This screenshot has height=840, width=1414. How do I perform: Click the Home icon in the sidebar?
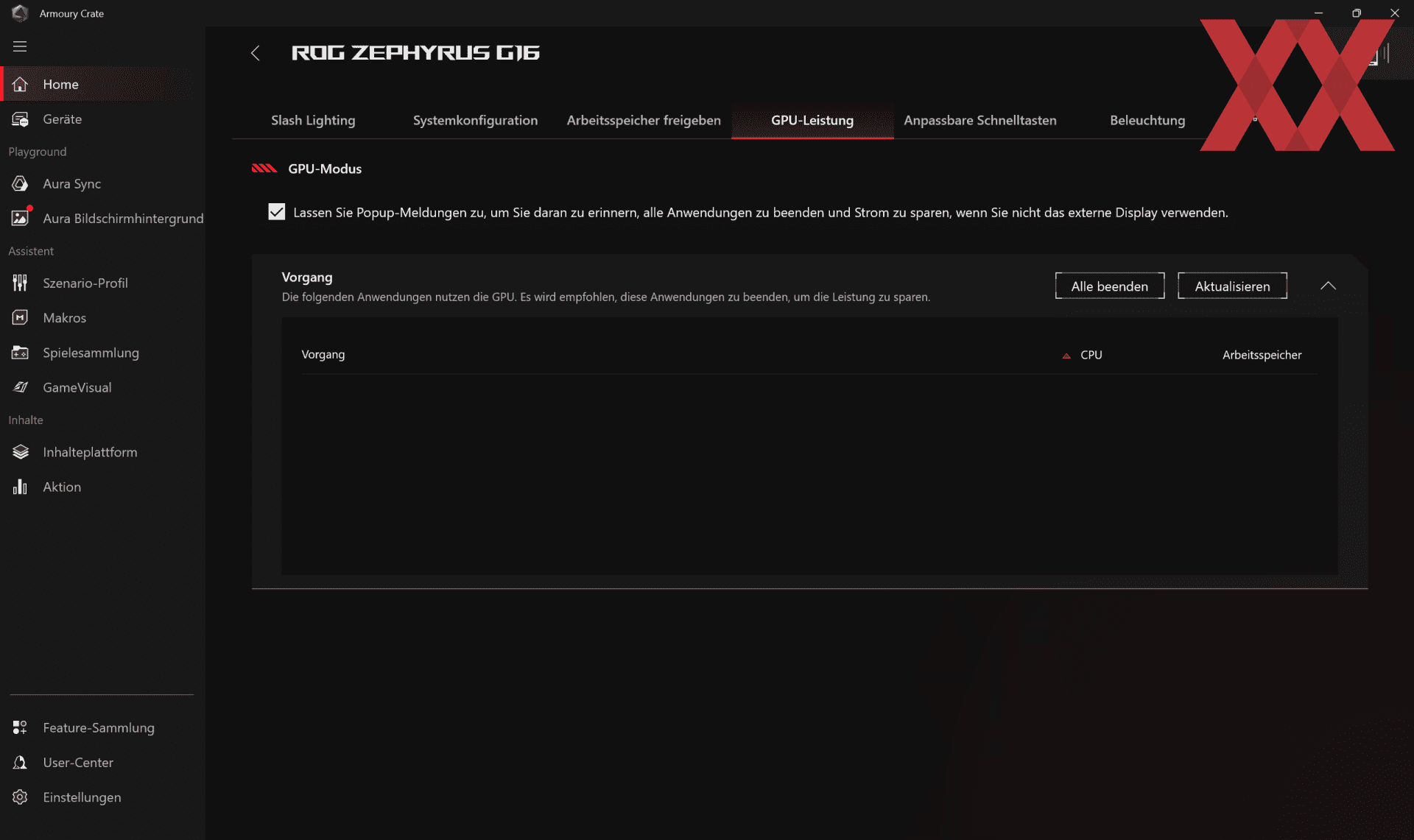(x=20, y=84)
